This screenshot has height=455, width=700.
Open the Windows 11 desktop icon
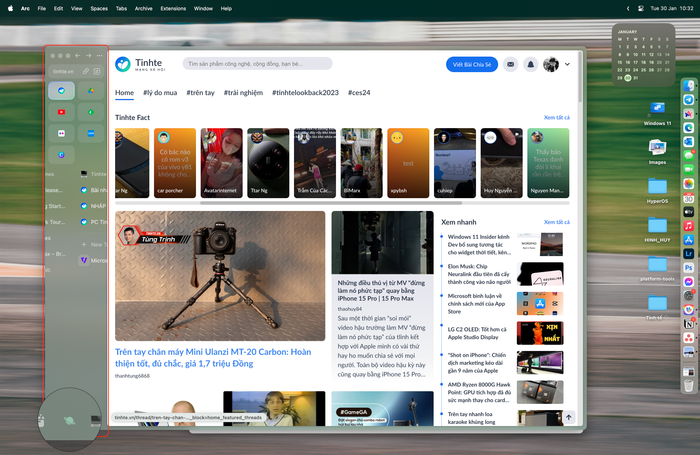pyautogui.click(x=657, y=113)
